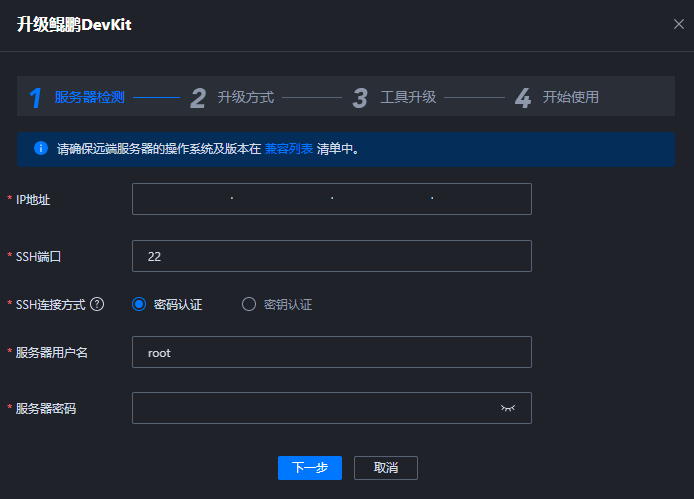Viewport: 694px width, 499px height.
Task: Click the blue info icon in notice
Action: (41, 148)
